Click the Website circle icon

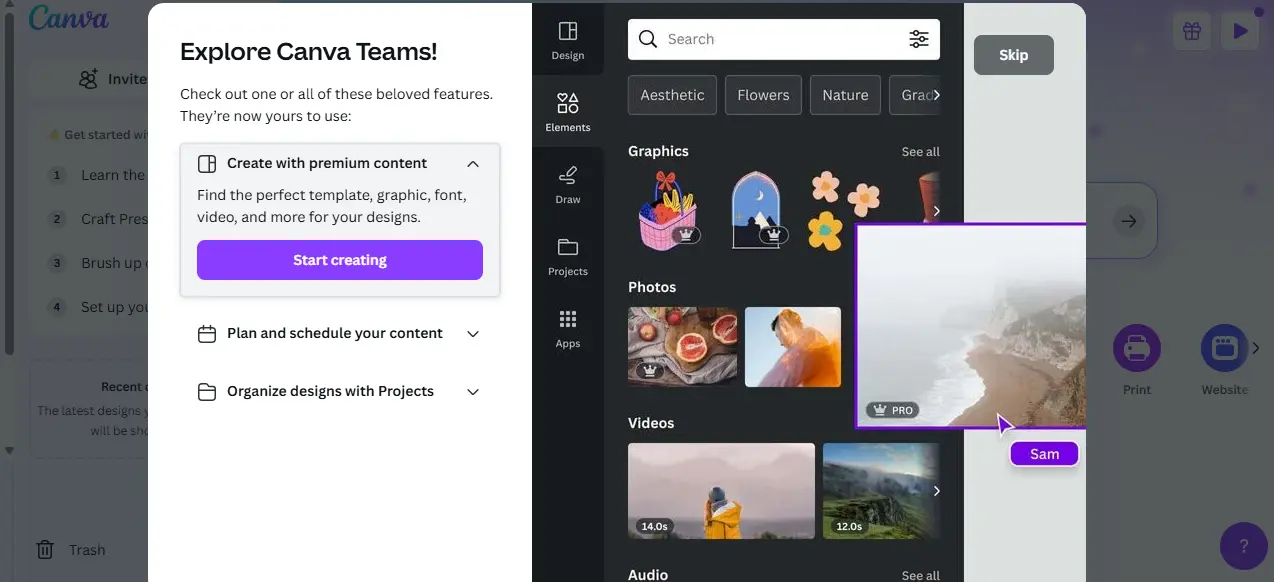tap(1225, 348)
